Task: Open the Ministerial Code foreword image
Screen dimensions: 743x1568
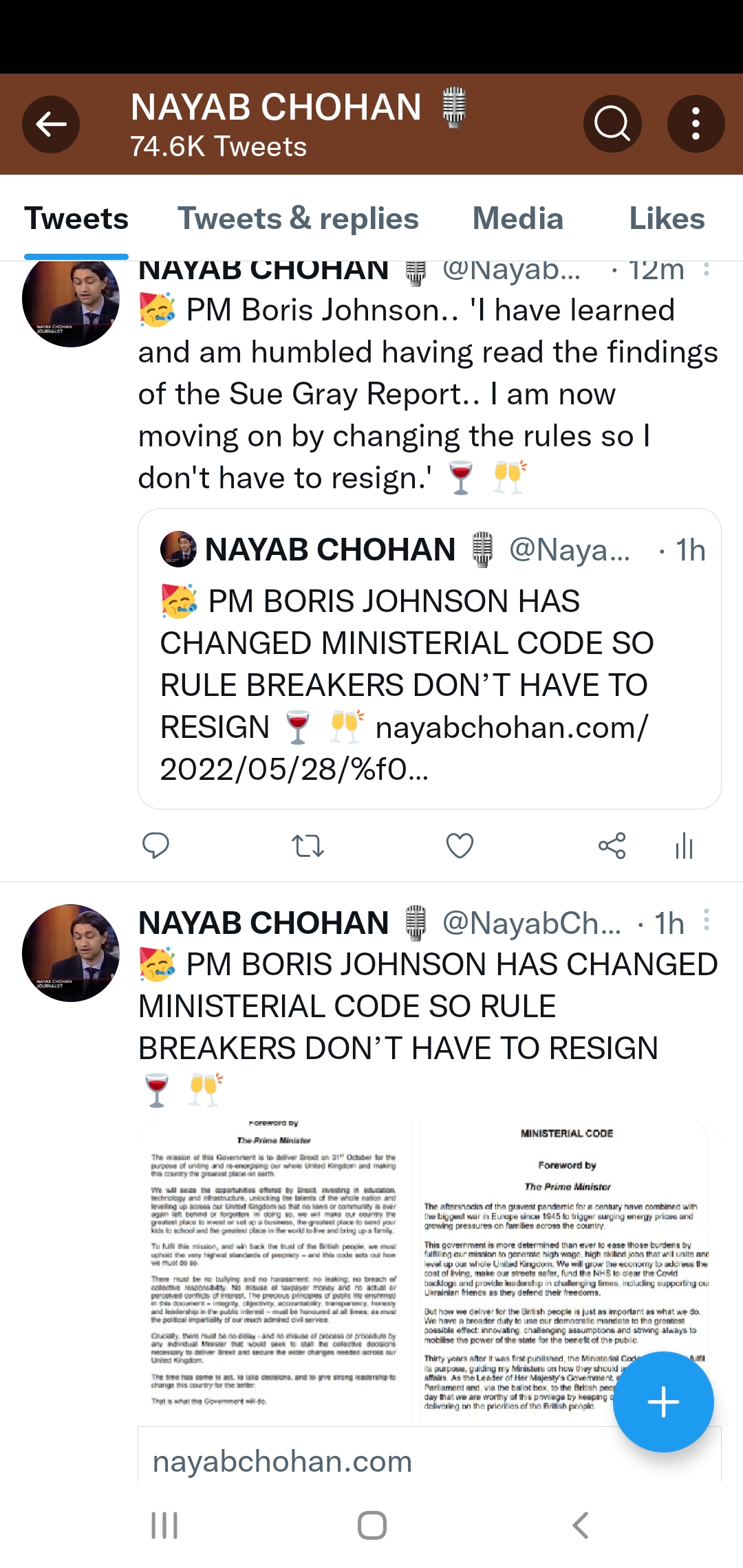Action: point(566,1272)
